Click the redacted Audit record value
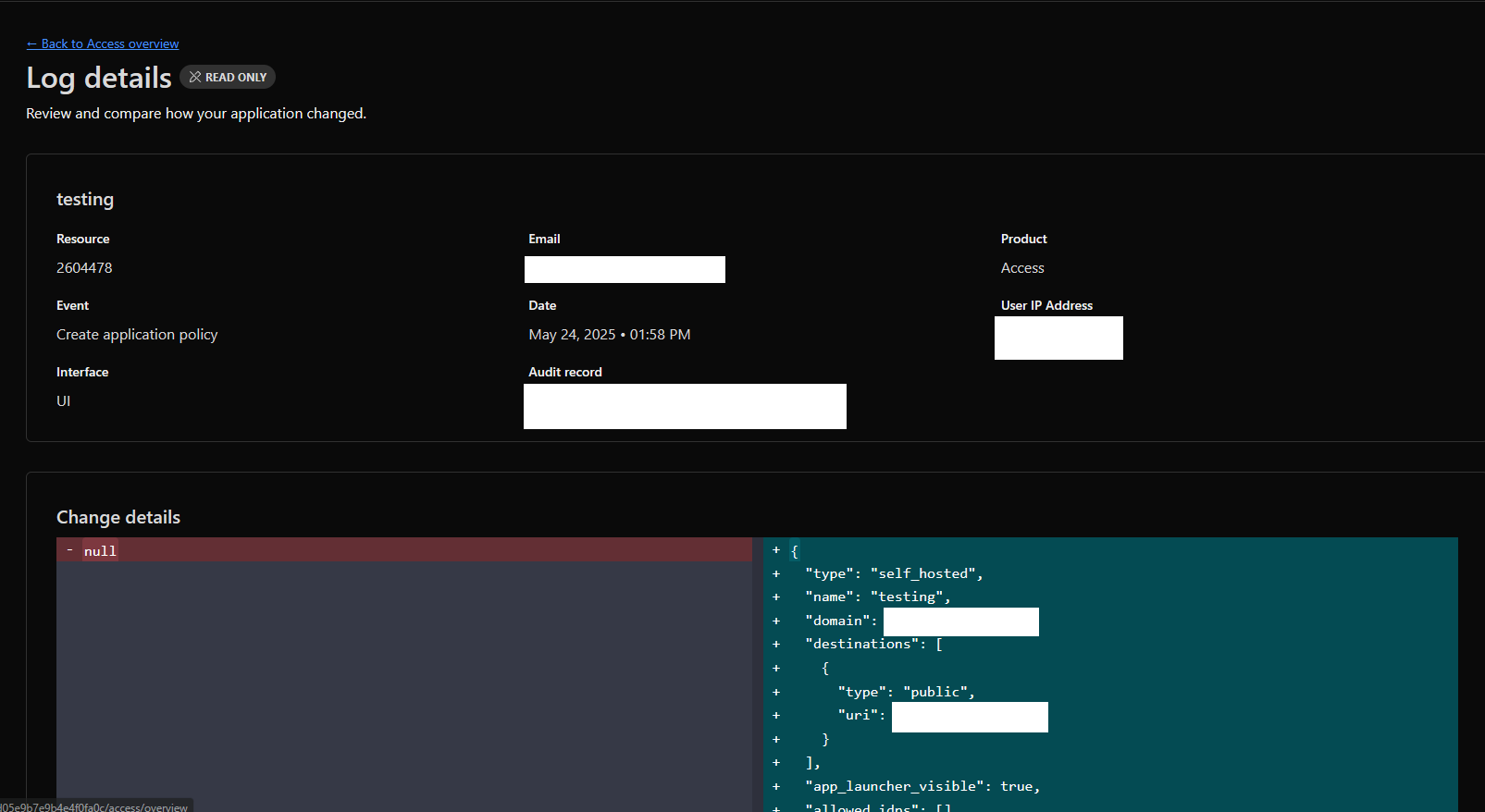Screen dimensions: 1485x812 point(685,406)
